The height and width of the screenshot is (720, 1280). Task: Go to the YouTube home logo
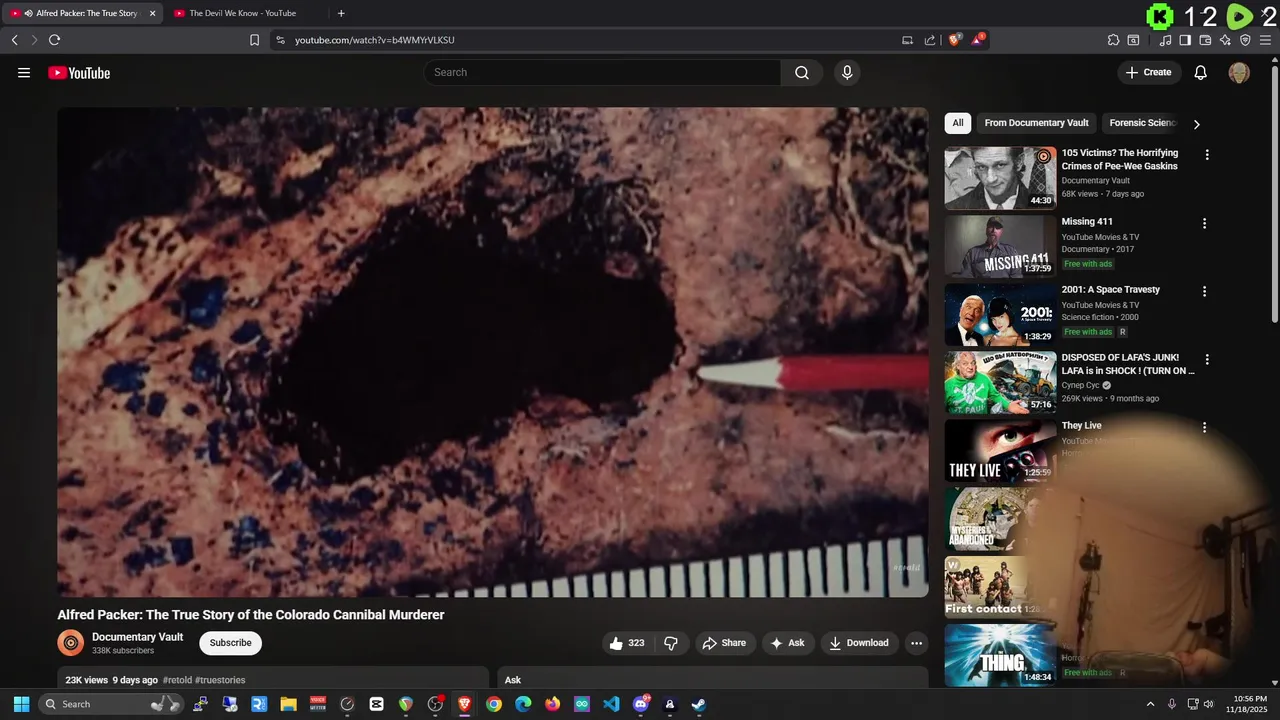79,72
